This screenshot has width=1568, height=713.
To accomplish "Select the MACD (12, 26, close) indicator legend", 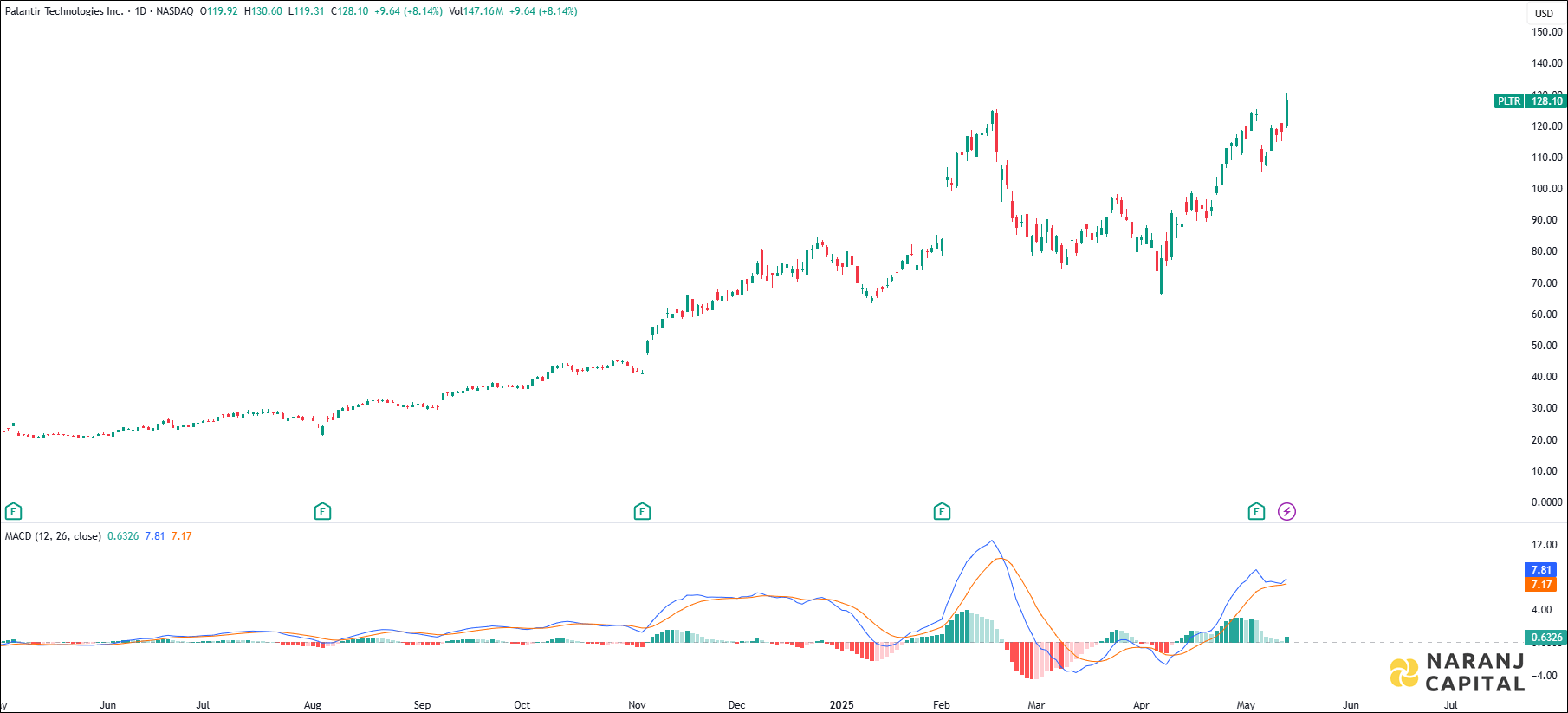I will click(53, 536).
